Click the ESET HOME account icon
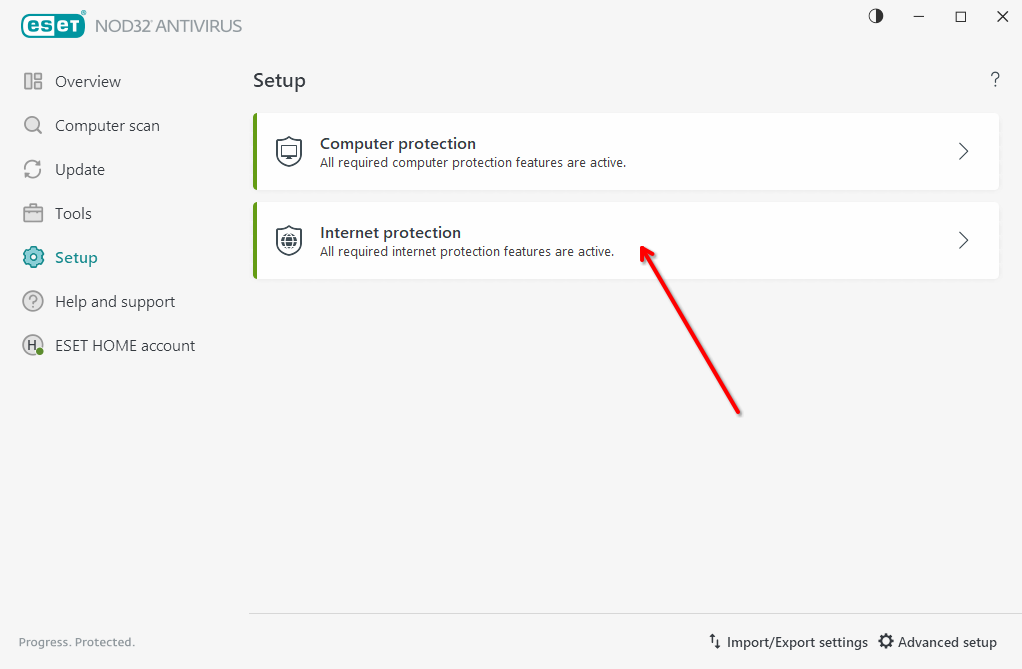The width and height of the screenshot is (1022, 669). pos(33,346)
